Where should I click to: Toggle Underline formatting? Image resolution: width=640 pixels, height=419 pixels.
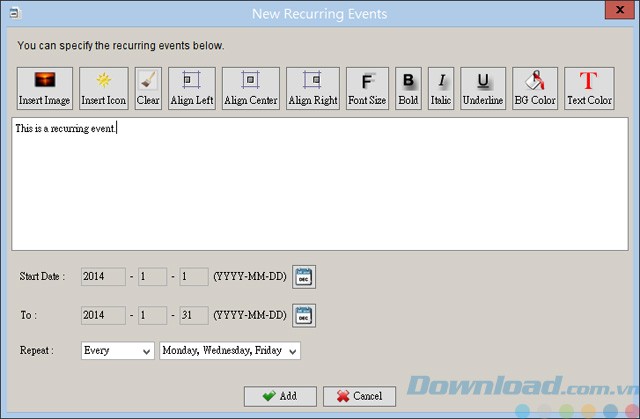pyautogui.click(x=483, y=88)
